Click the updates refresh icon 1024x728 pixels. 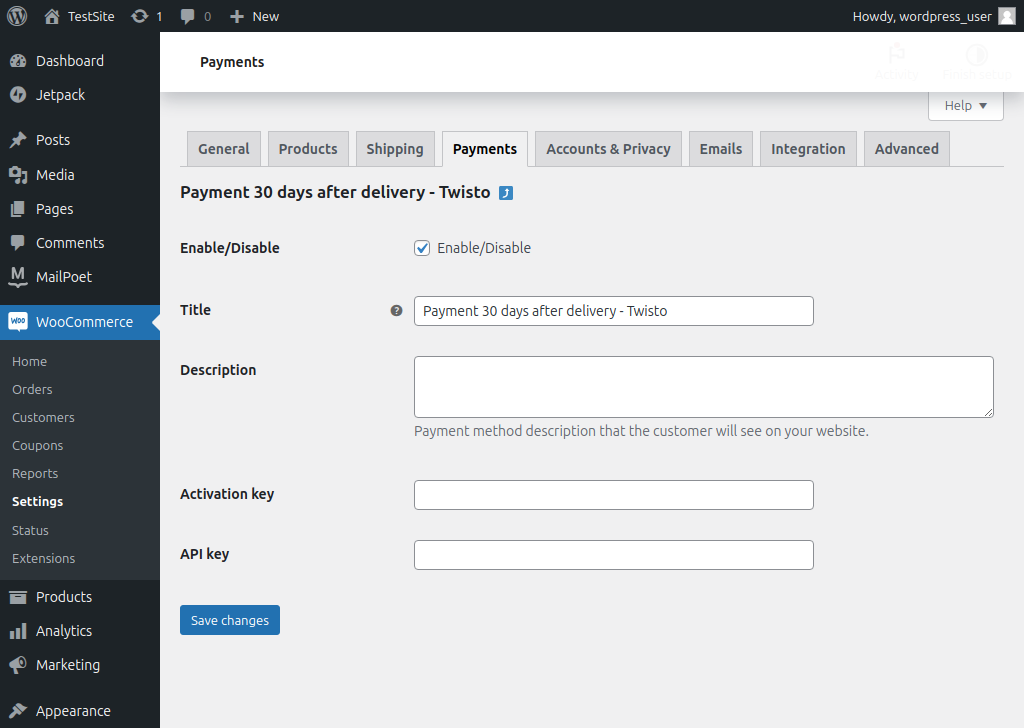[141, 16]
